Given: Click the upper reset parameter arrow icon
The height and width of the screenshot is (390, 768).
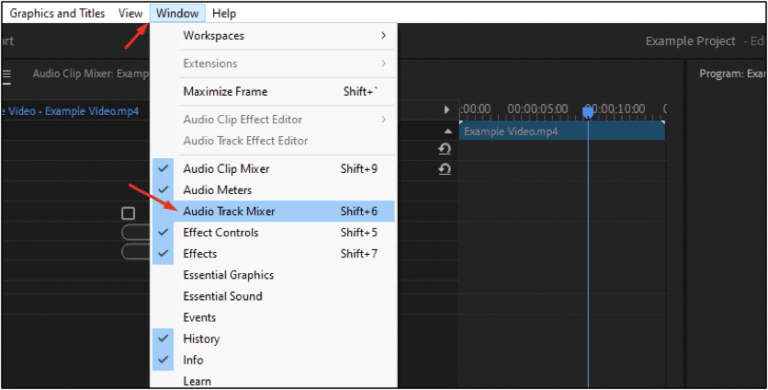Looking at the screenshot, I should tap(444, 149).
